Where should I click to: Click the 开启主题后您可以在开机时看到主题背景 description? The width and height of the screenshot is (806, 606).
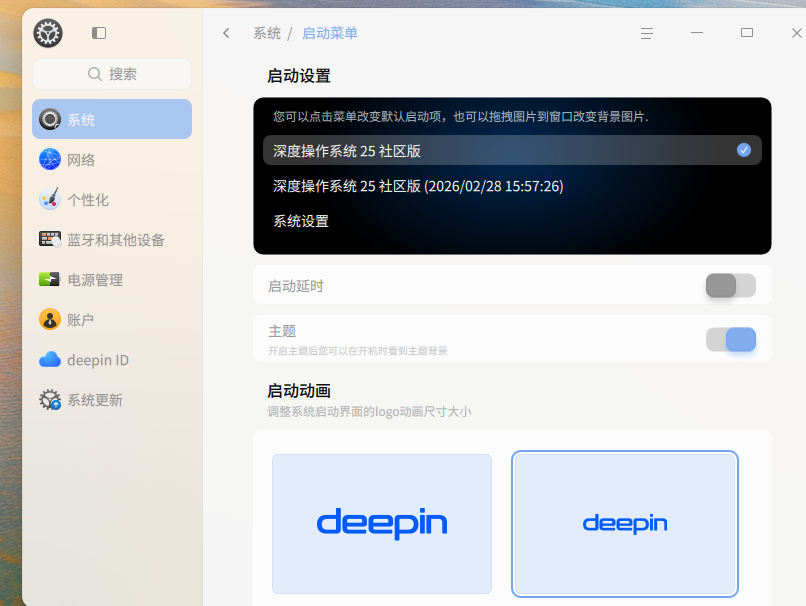[358, 351]
